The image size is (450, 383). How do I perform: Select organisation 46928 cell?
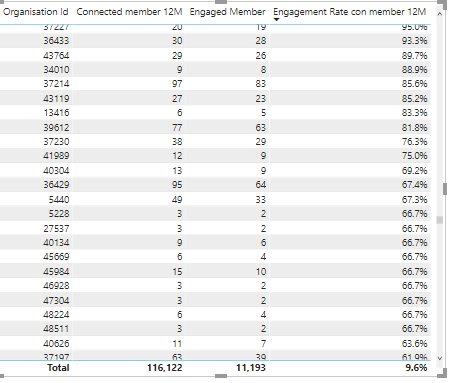pos(56,286)
